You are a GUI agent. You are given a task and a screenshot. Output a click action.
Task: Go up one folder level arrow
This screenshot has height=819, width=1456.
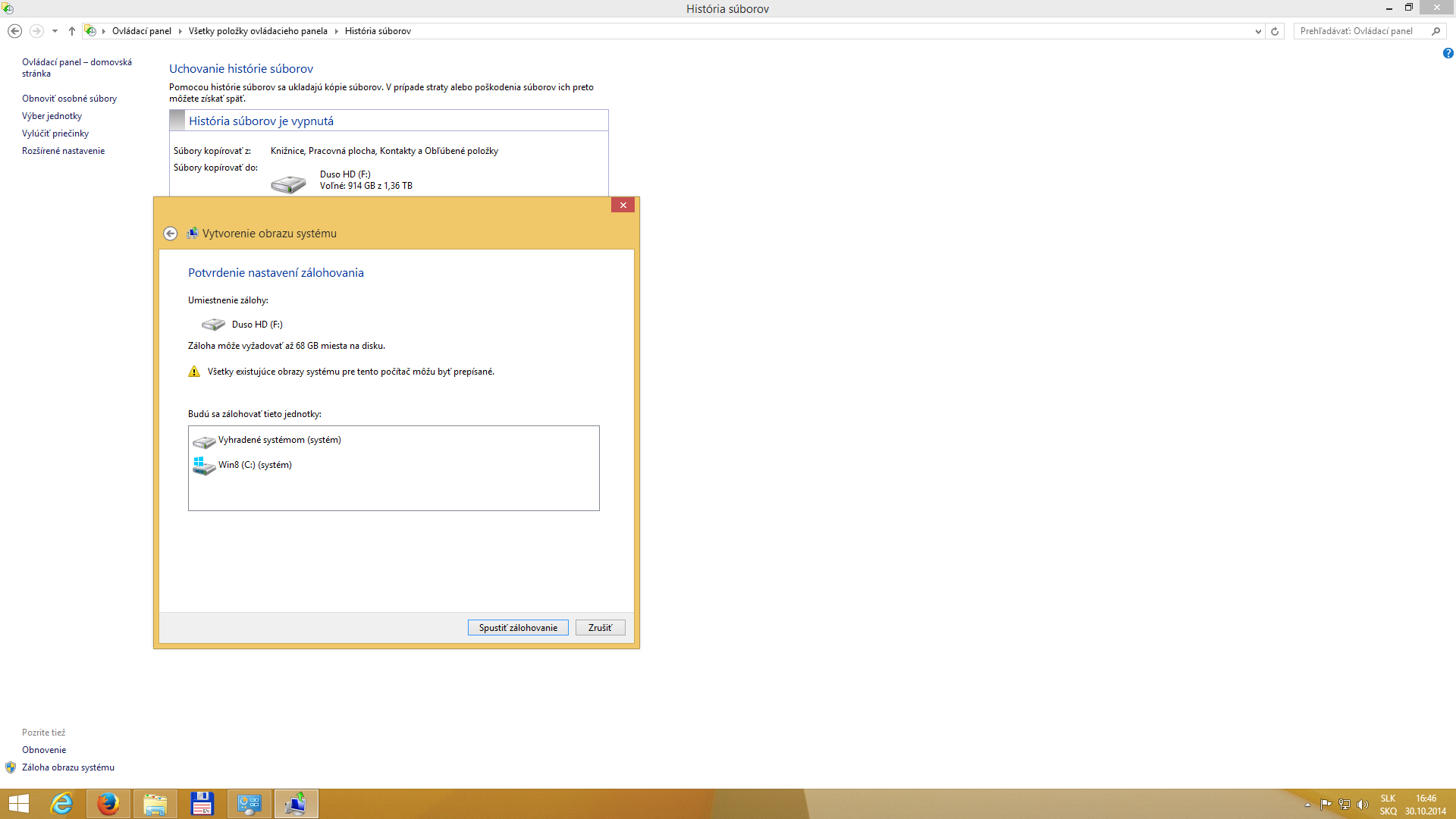[x=72, y=31]
